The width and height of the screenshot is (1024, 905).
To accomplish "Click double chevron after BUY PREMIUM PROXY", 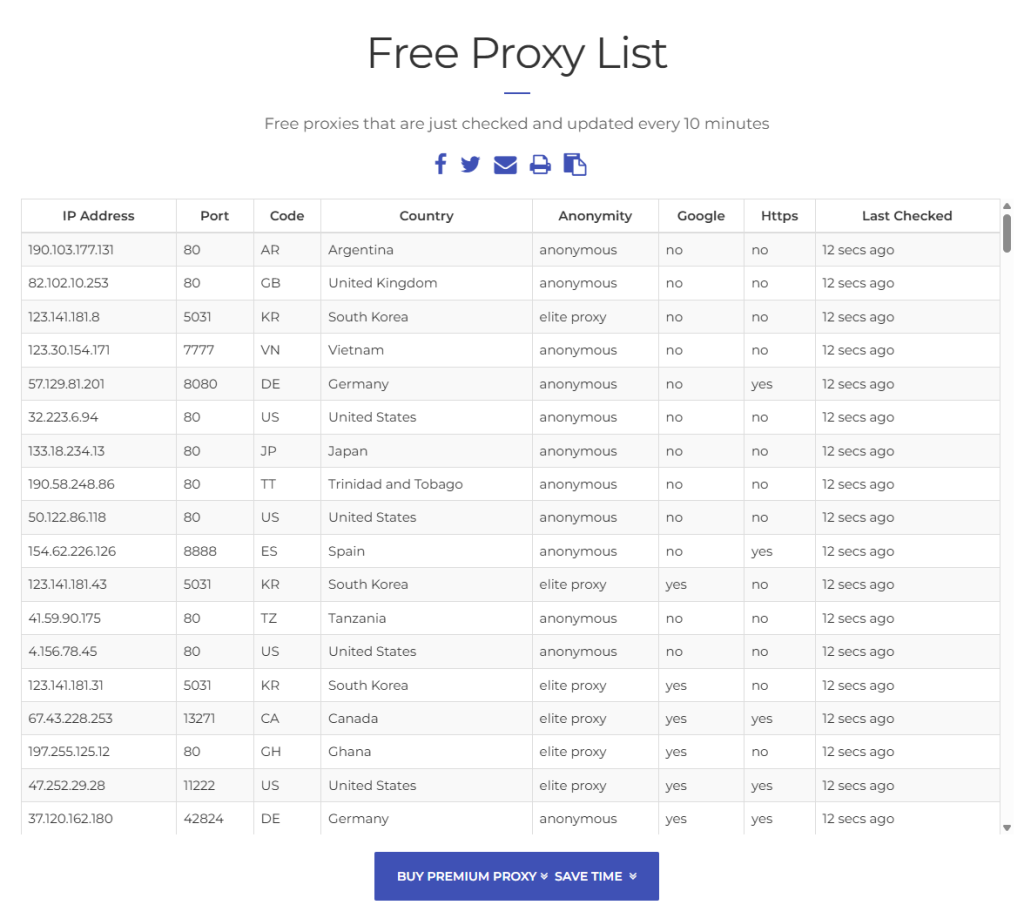I will coord(544,876).
